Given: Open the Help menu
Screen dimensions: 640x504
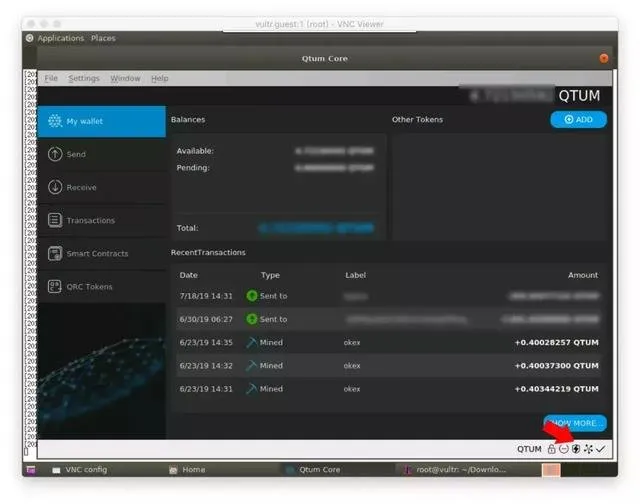Looking at the screenshot, I should pyautogui.click(x=160, y=78).
